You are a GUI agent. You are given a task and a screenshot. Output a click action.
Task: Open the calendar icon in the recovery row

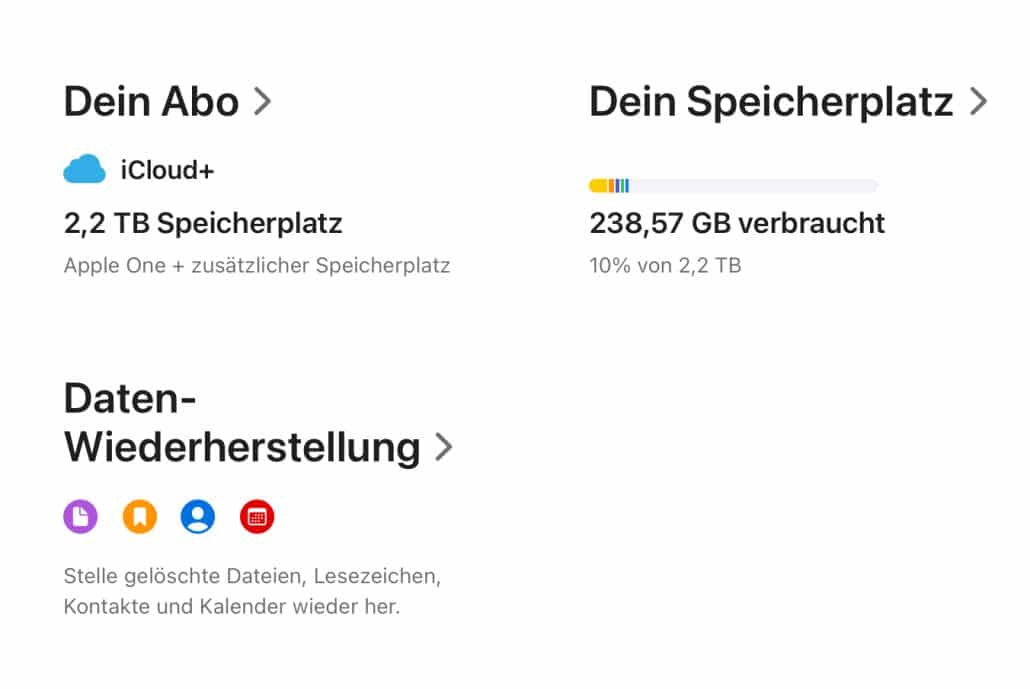257,516
